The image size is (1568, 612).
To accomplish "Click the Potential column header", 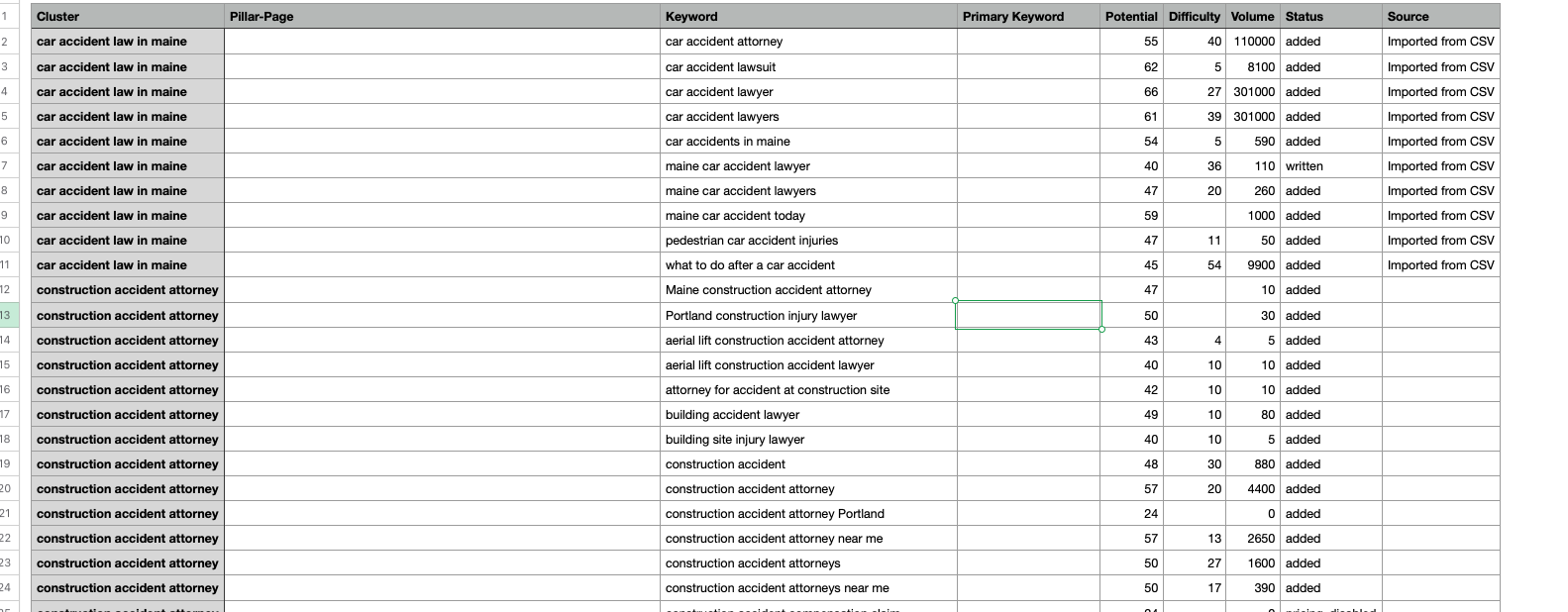I will coord(1131,17).
